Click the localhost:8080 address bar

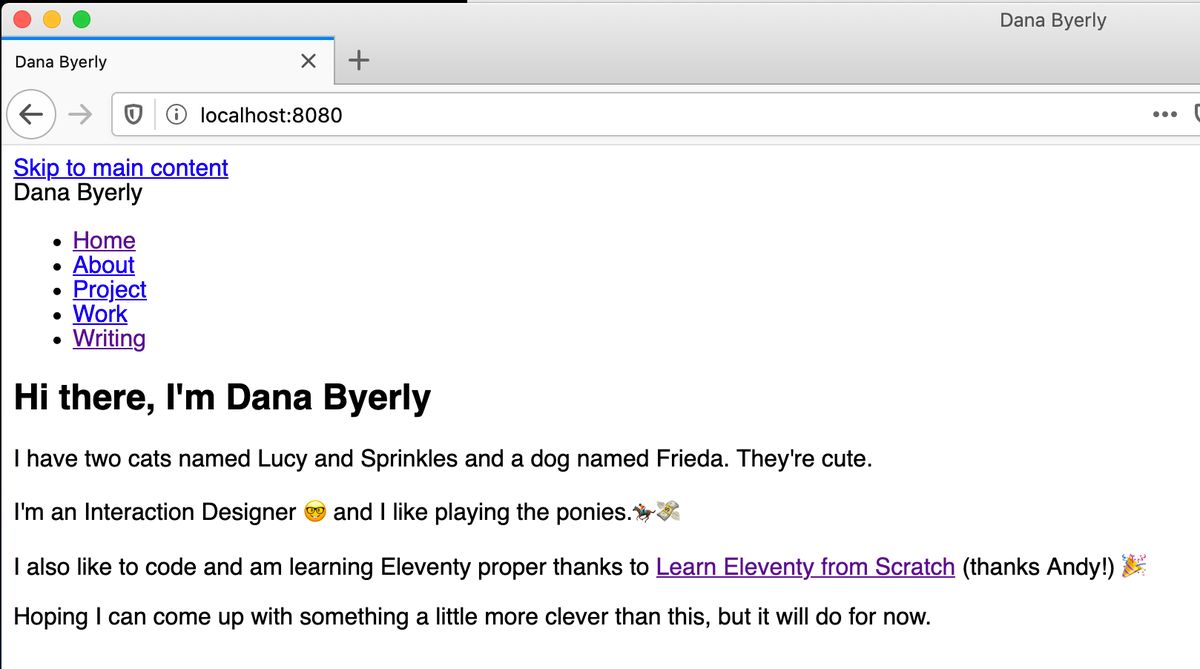pos(600,115)
